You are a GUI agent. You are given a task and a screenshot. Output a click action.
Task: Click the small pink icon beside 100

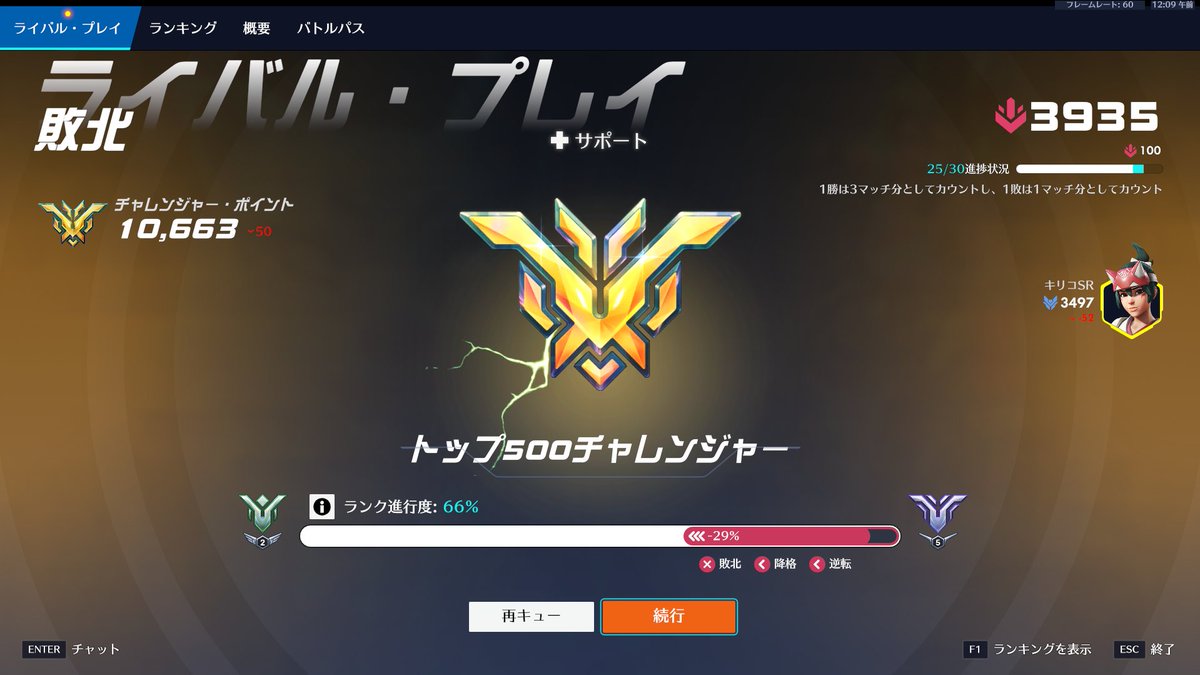[1131, 151]
